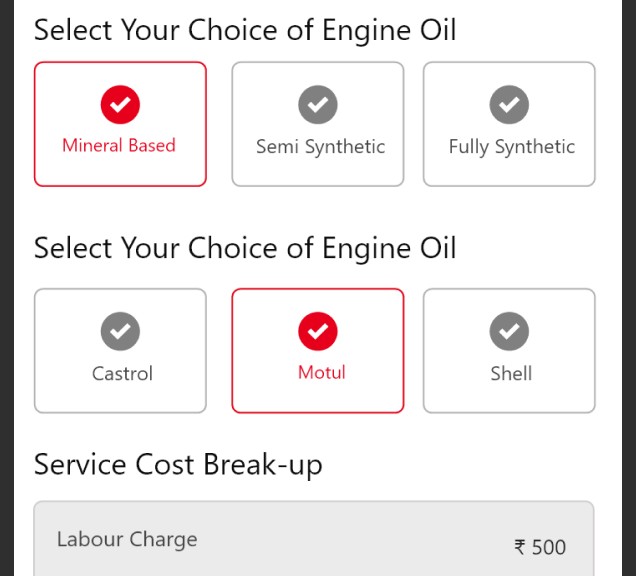Click the gray checkmark icon above Shell
Viewport: 636px width, 576px height.
509,331
